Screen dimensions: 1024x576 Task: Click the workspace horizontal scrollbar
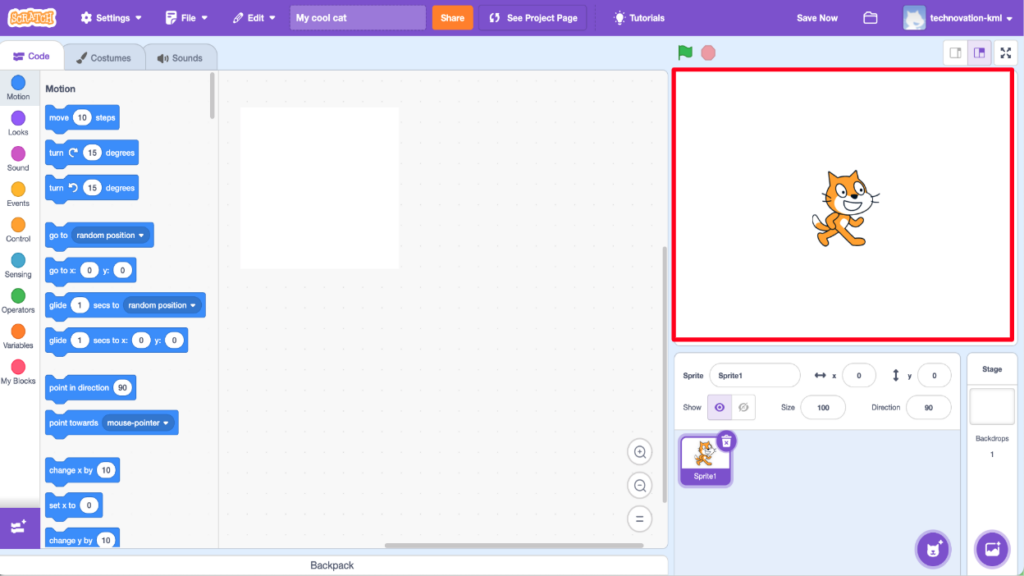(514, 545)
